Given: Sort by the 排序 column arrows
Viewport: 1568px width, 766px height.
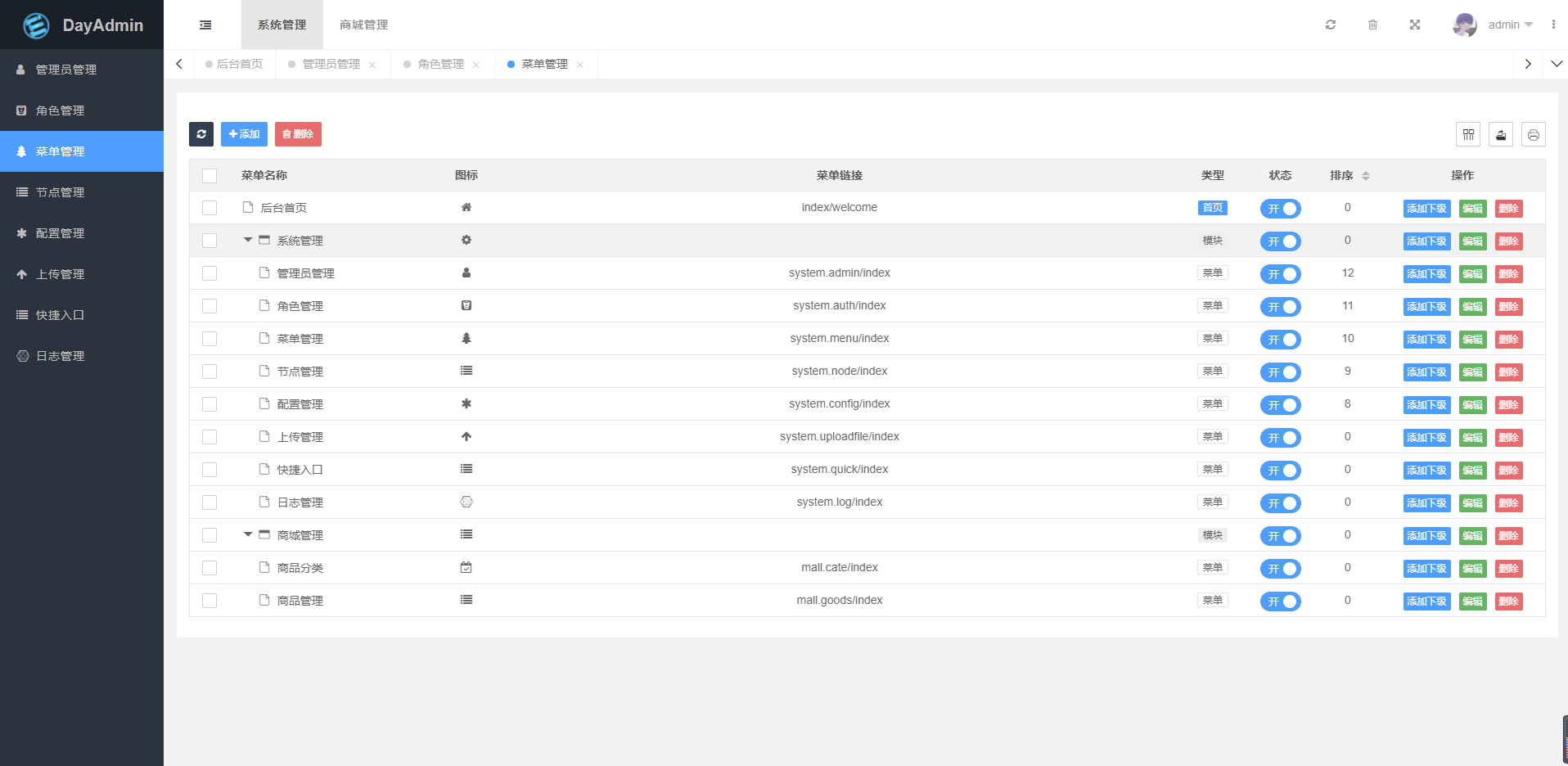Looking at the screenshot, I should [x=1366, y=175].
